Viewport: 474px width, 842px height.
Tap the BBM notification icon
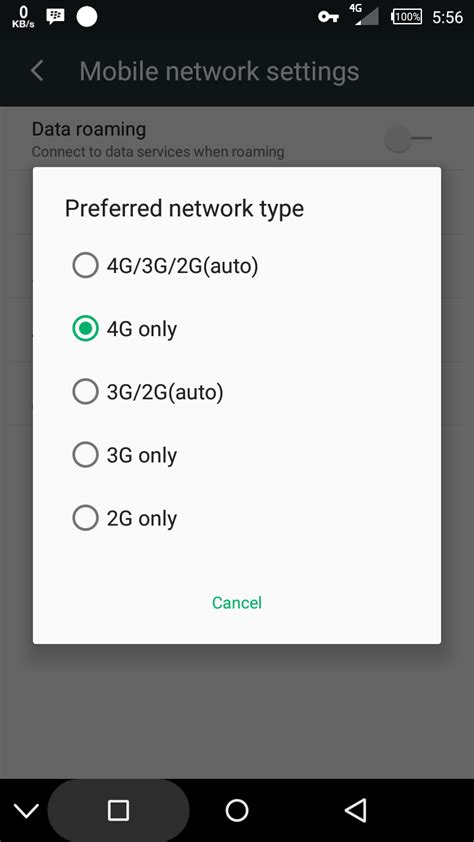(x=55, y=16)
